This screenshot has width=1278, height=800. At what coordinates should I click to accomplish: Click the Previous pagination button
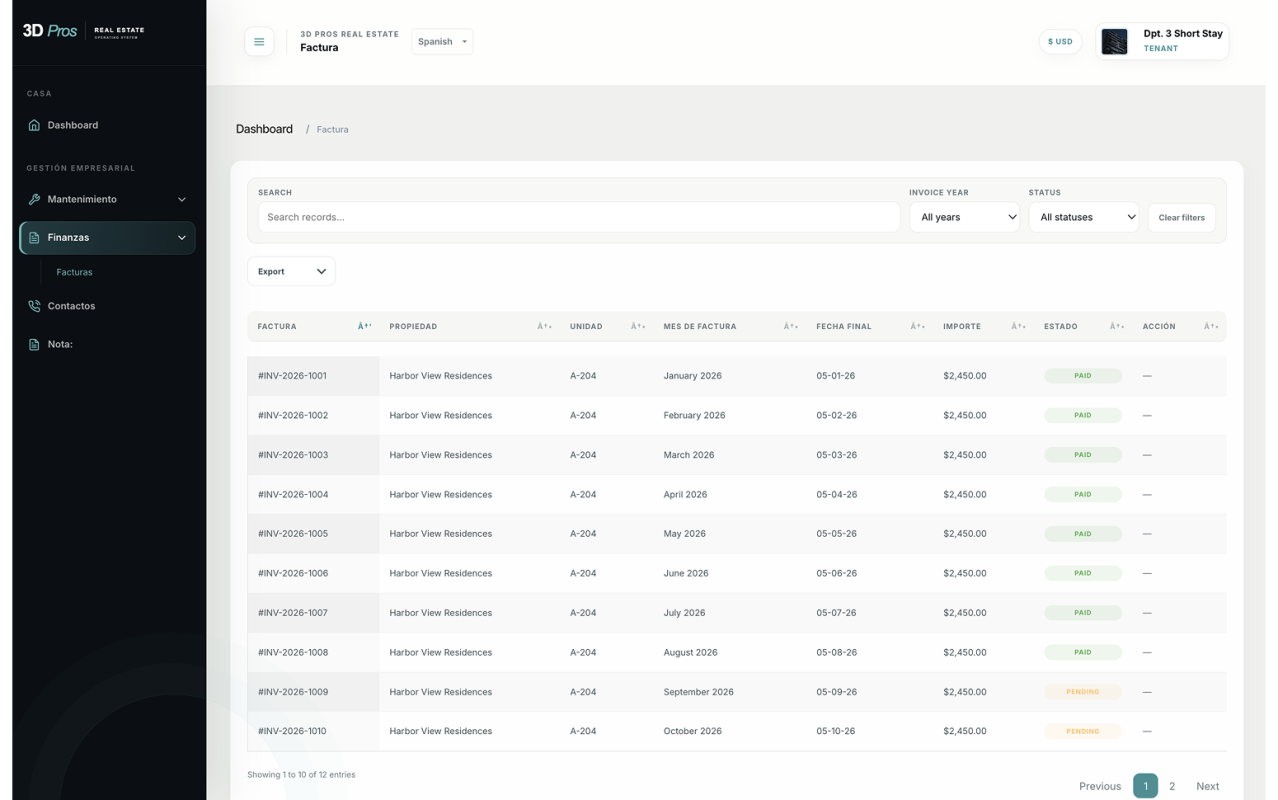1100,786
